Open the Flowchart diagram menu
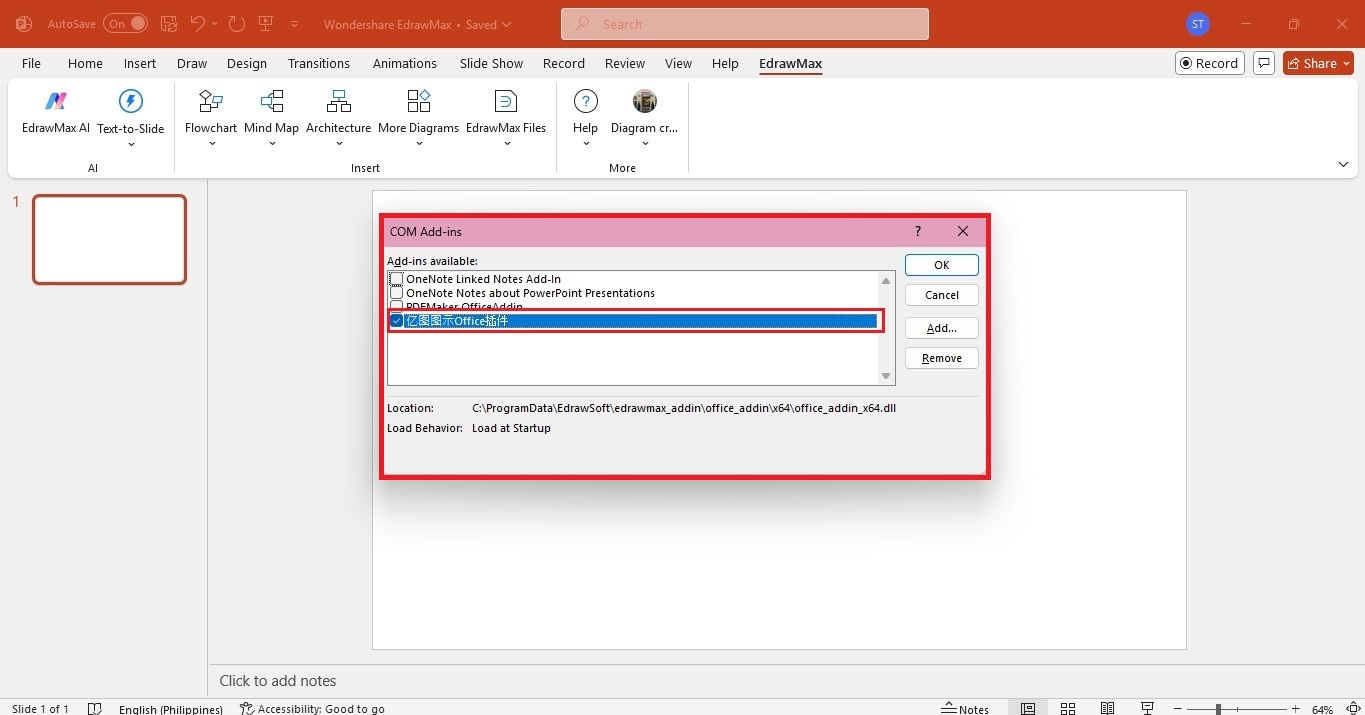Screen dimensions: 1365x715 pyautogui.click(x=211, y=118)
